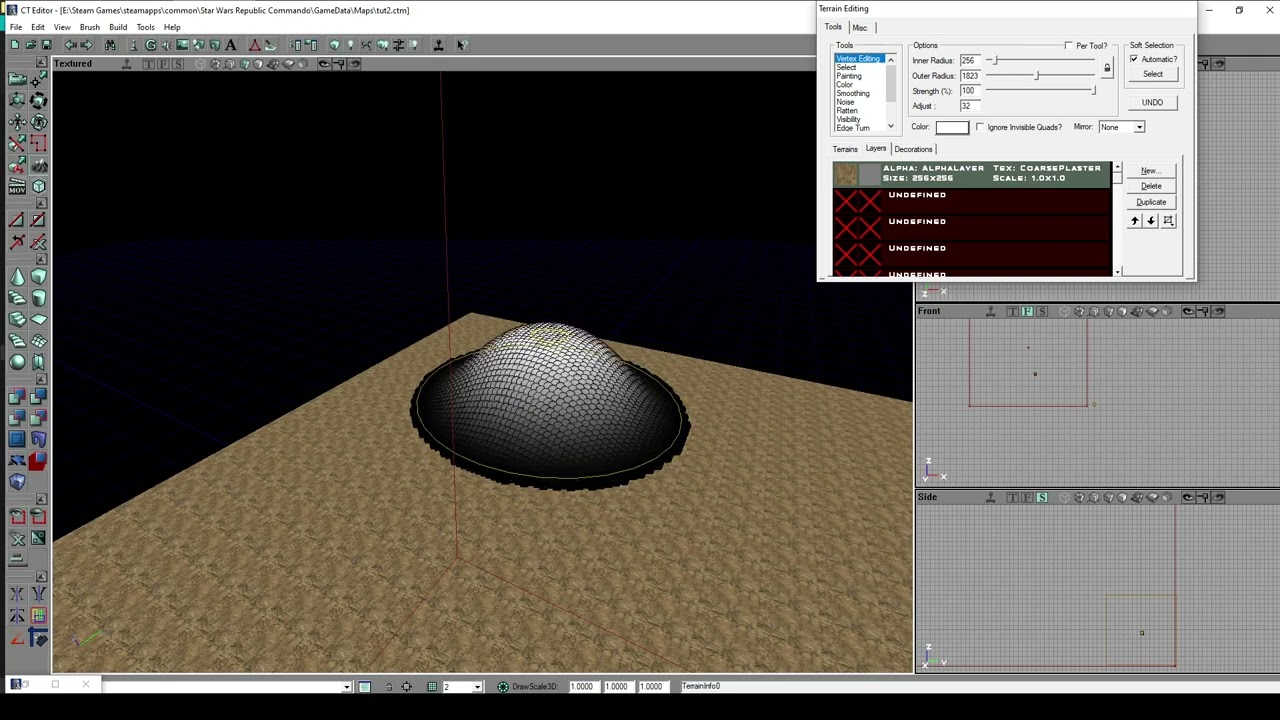The width and height of the screenshot is (1280, 720).
Task: Click the letter A toolbar icon
Action: tap(231, 45)
